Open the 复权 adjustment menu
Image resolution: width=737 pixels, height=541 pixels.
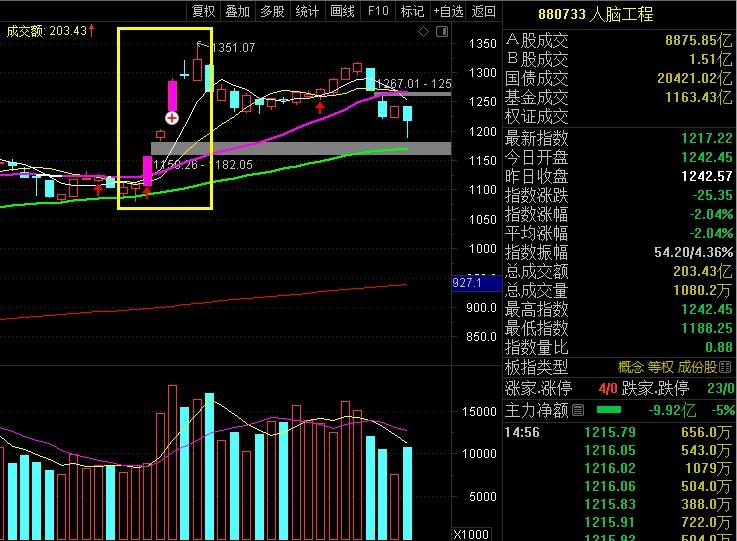point(204,11)
